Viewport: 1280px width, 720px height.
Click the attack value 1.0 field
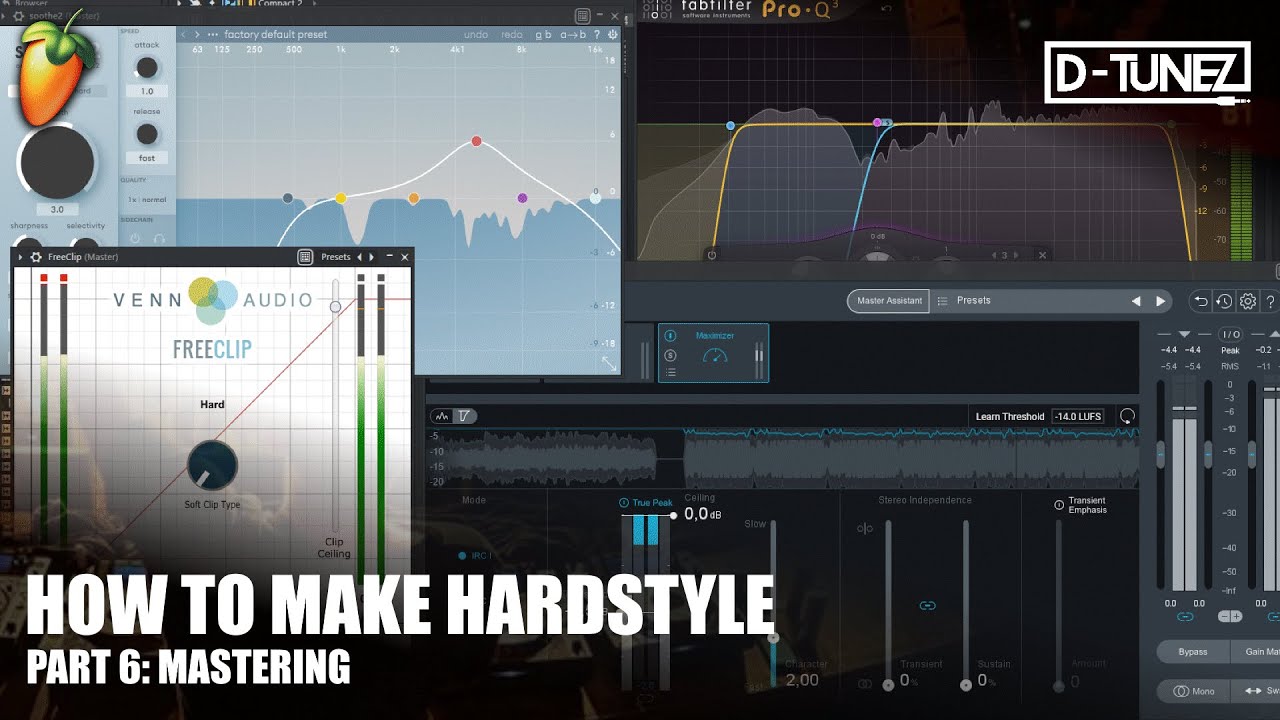147,91
